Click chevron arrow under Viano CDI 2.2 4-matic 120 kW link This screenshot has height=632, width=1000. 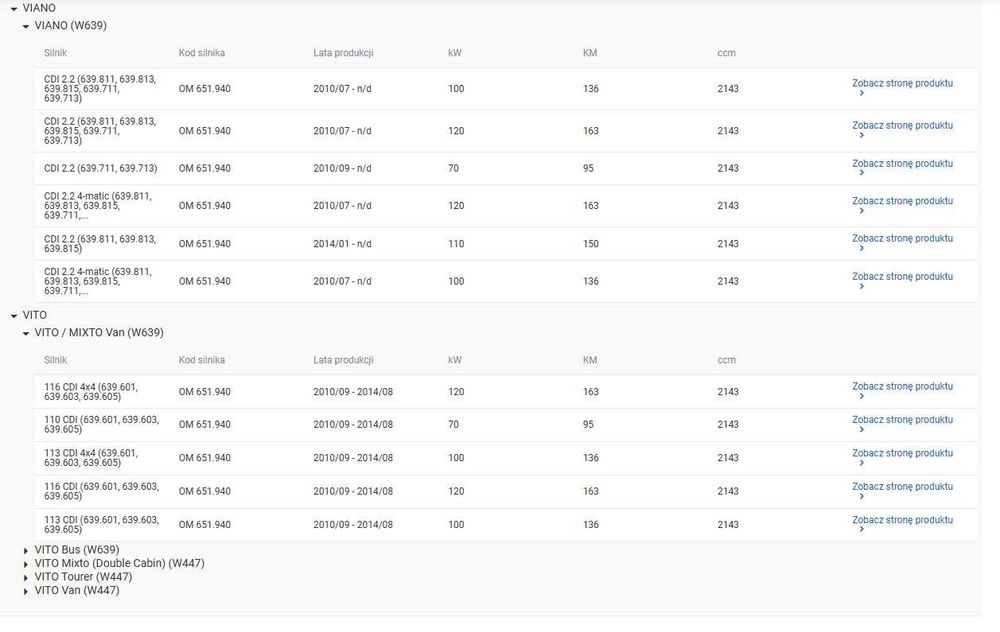tap(862, 210)
